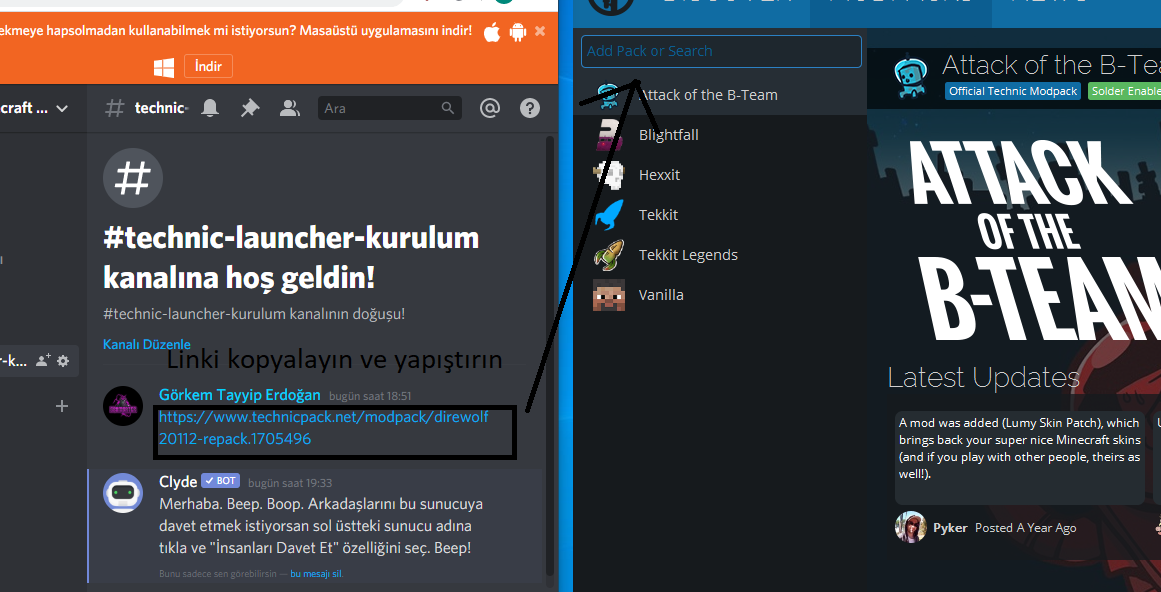
Task: Click the search magnifier icon in Discord
Action: 447,108
